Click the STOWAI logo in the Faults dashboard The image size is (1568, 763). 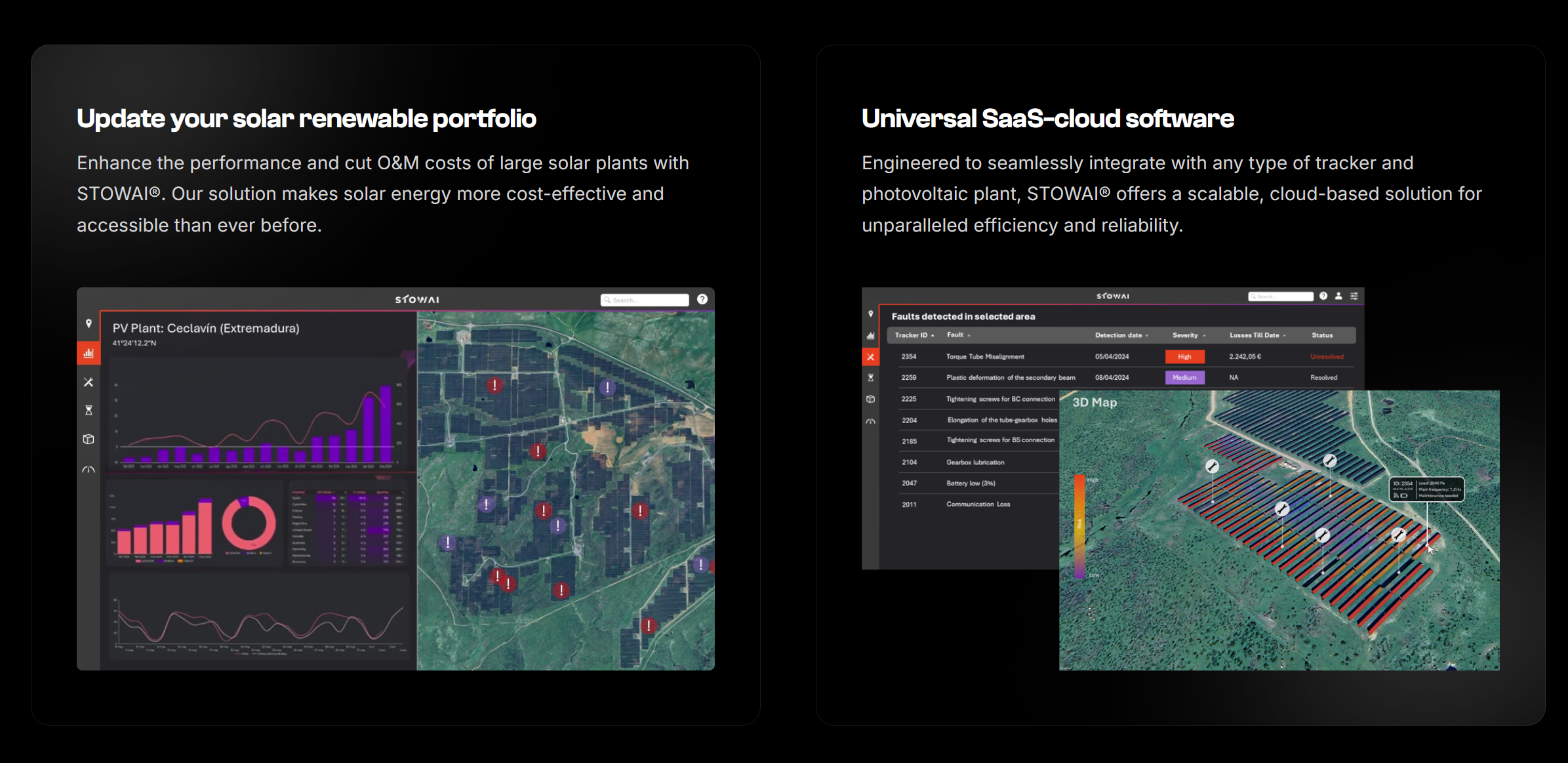coord(1113,296)
